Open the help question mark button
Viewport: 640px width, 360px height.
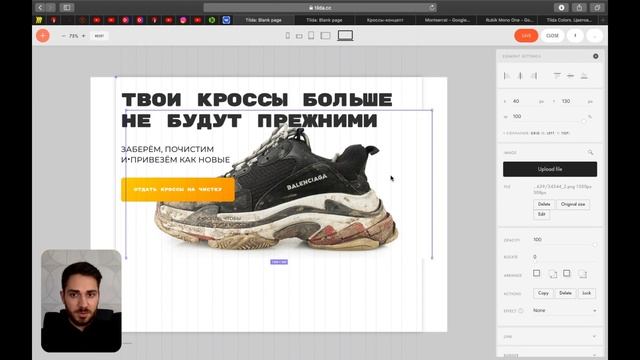[575, 36]
